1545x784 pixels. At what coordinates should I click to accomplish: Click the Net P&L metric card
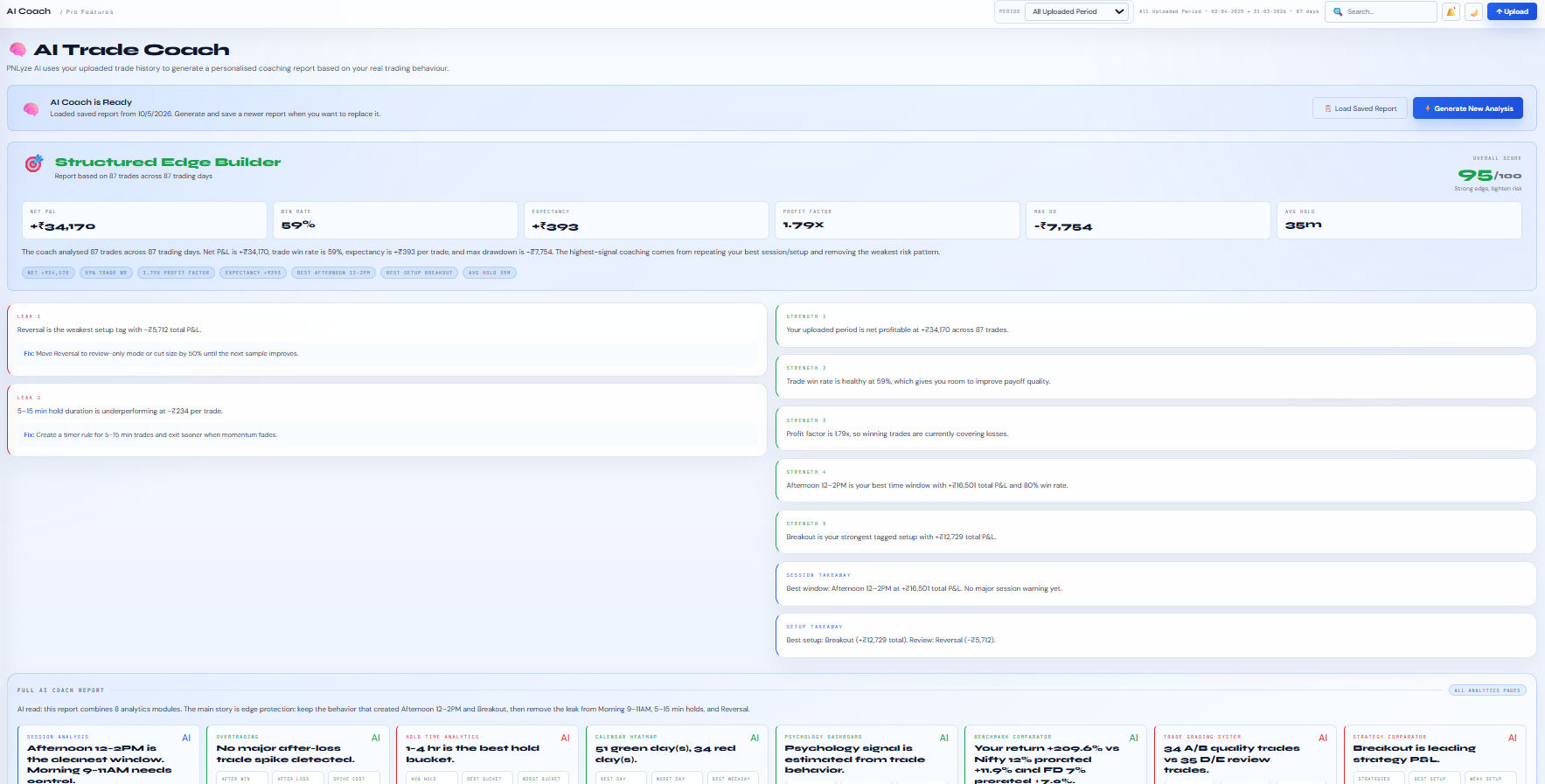[x=144, y=220]
